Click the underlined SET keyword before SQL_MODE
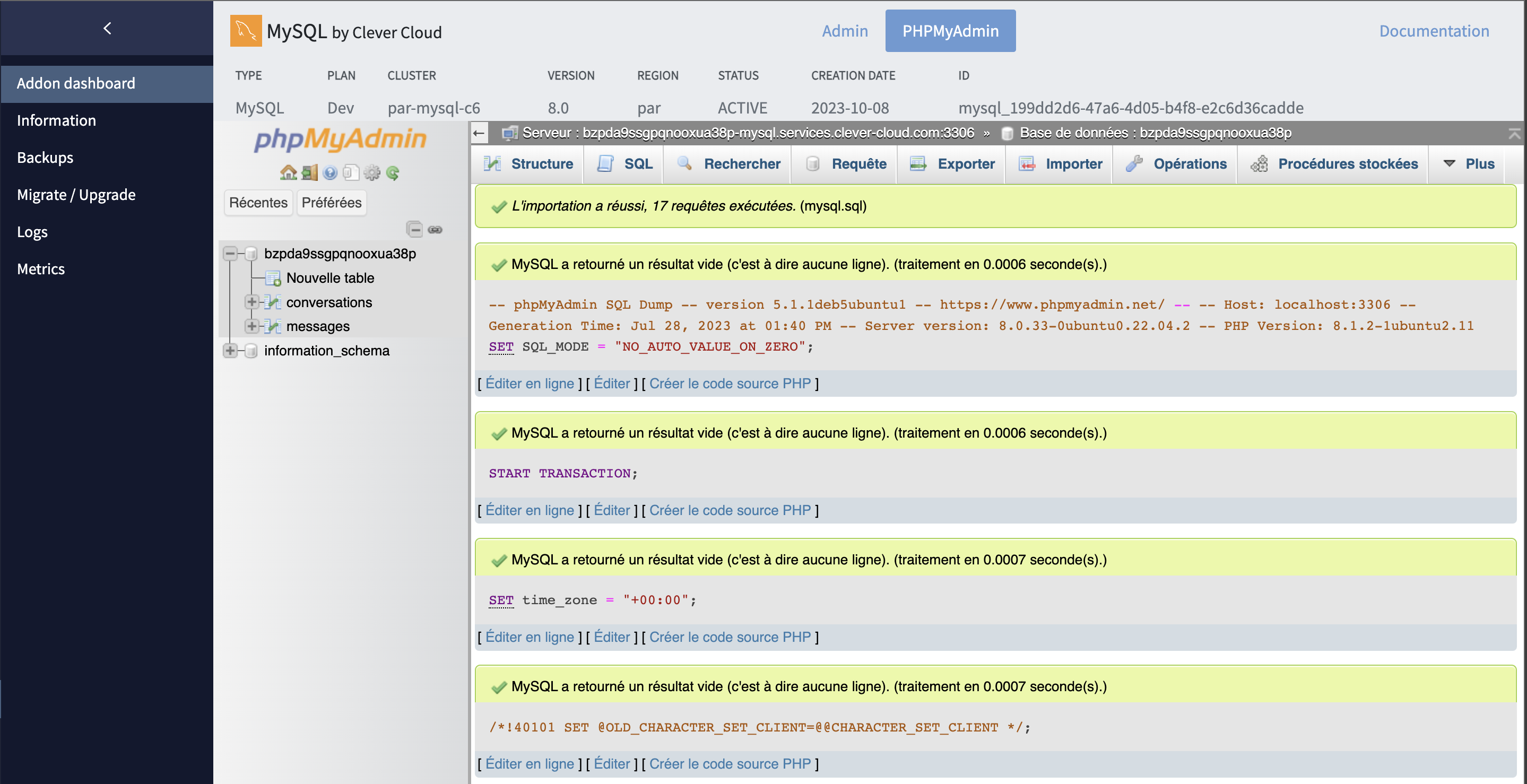 click(x=501, y=347)
